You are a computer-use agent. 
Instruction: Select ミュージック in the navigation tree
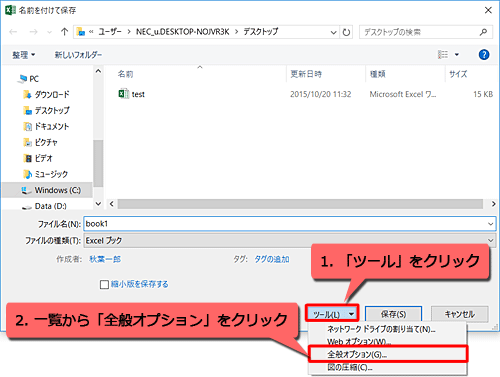(x=46, y=174)
